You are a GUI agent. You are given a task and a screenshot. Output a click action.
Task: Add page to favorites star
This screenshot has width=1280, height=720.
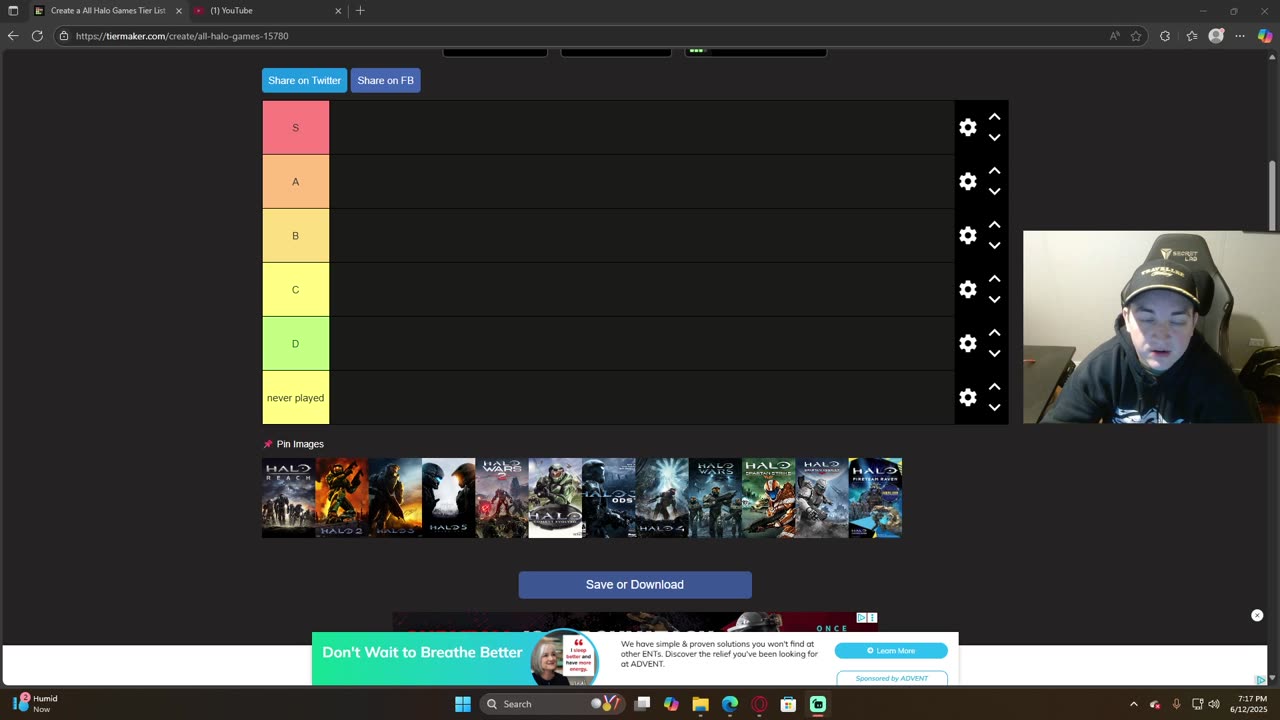point(1136,36)
